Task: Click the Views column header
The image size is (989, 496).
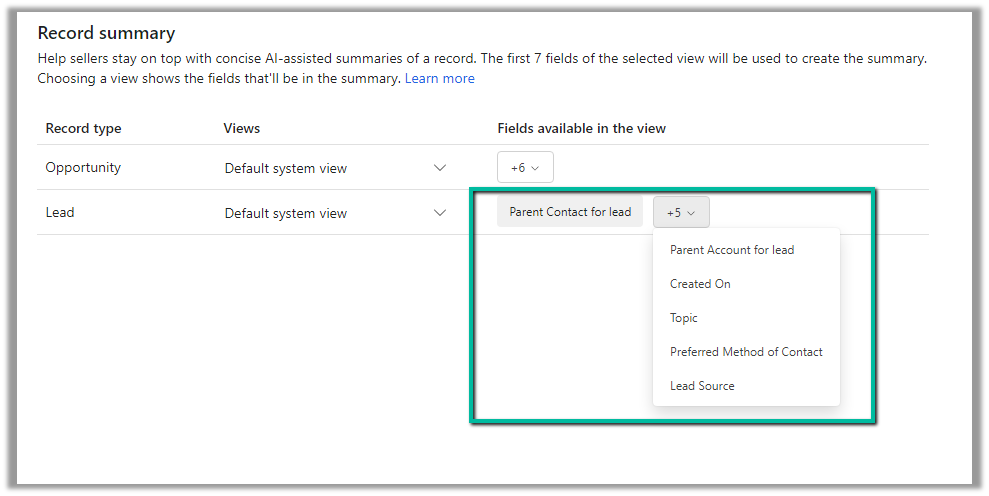Action: coord(242,128)
